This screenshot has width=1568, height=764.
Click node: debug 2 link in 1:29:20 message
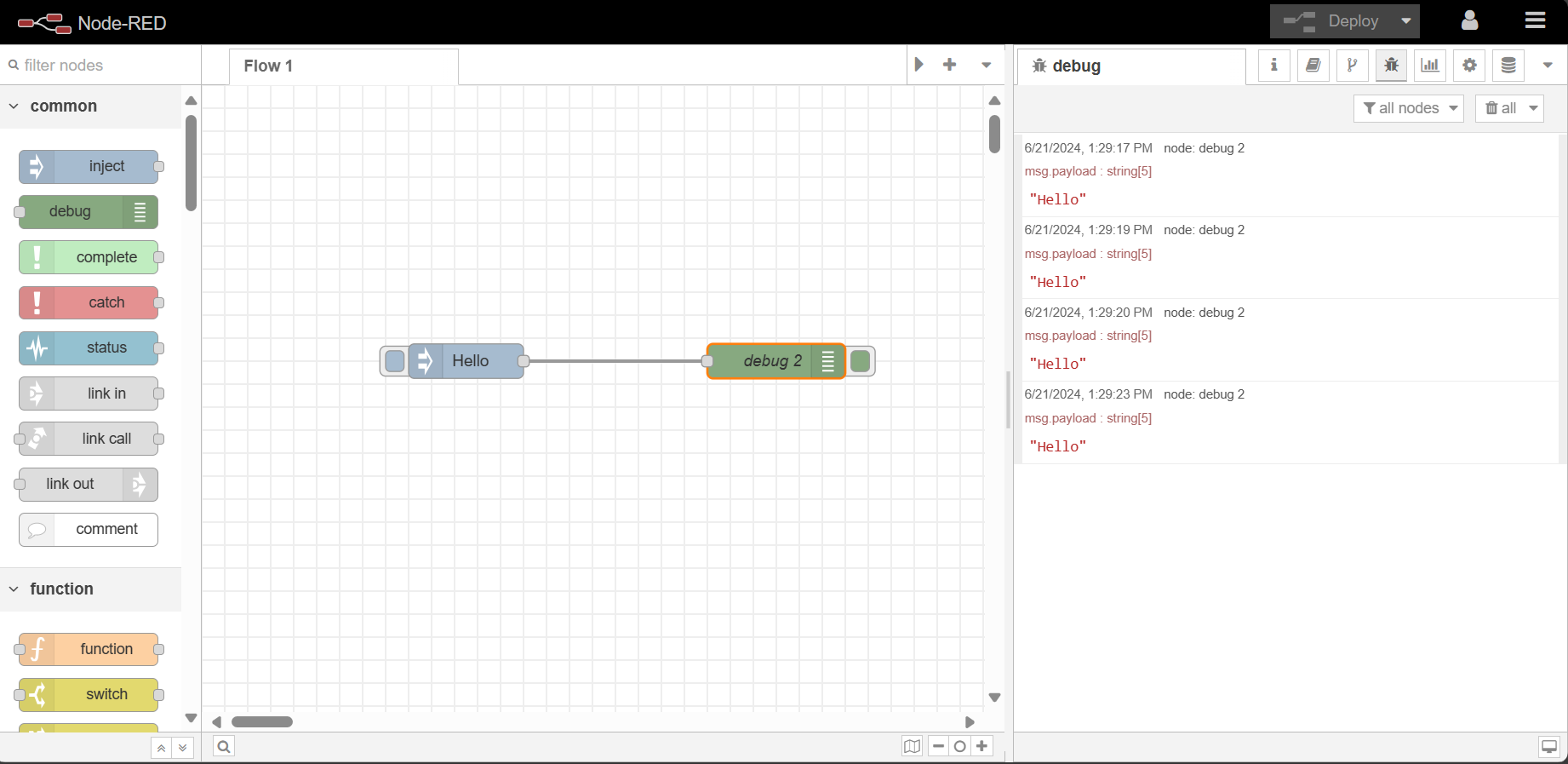click(x=1204, y=313)
